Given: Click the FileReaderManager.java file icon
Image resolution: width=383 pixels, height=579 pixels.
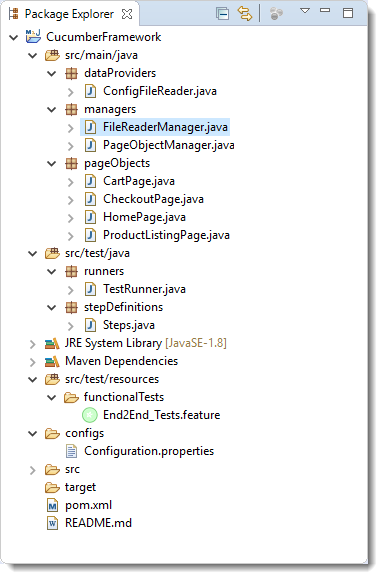Looking at the screenshot, I should (x=90, y=127).
